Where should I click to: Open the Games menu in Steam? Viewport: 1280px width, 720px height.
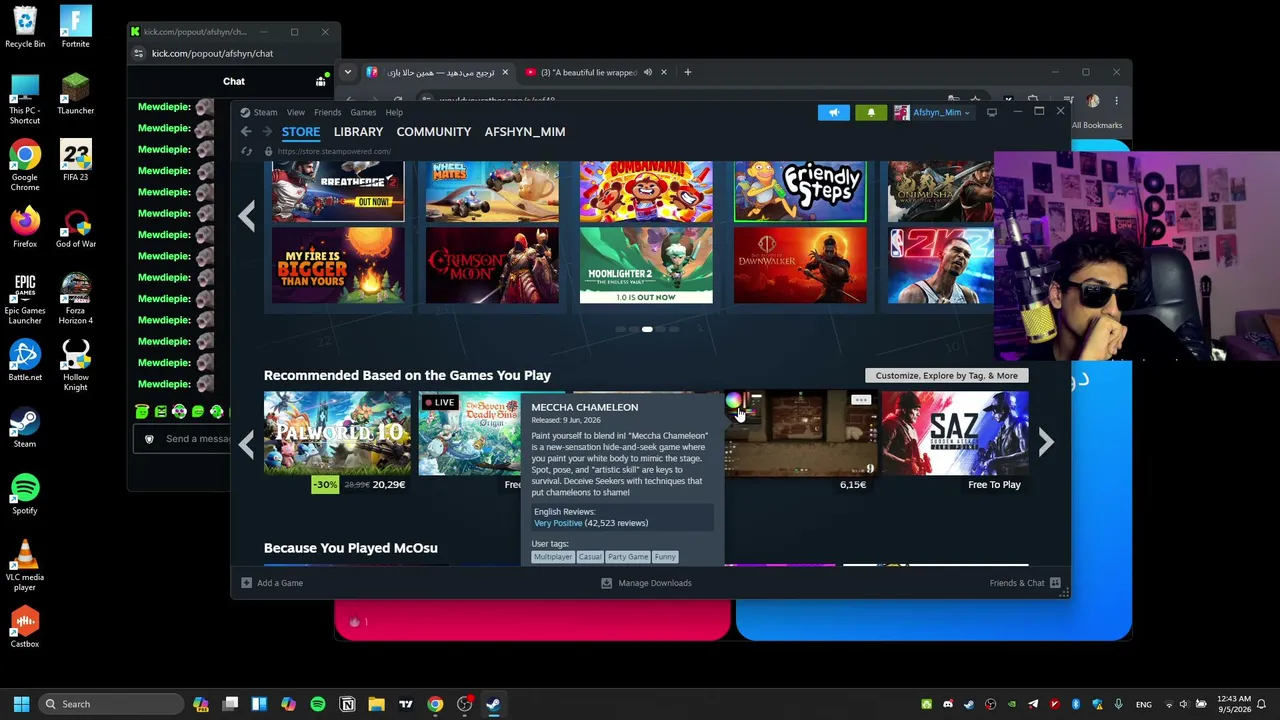click(x=363, y=112)
